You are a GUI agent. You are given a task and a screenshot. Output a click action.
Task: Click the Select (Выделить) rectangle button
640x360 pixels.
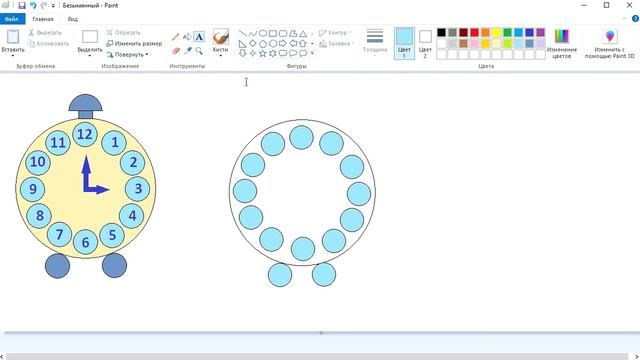click(90, 37)
